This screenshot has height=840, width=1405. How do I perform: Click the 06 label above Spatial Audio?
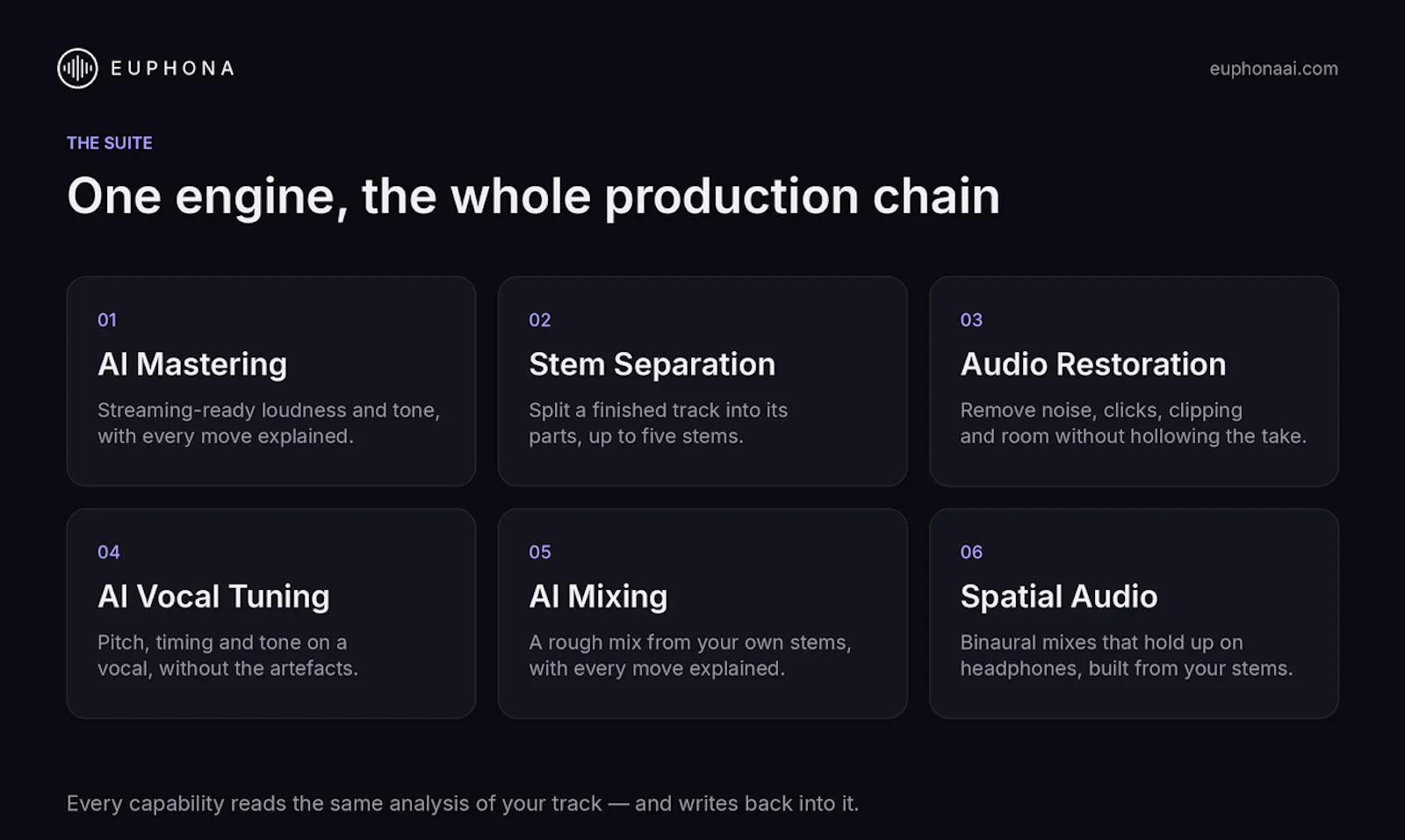pyautogui.click(x=971, y=552)
